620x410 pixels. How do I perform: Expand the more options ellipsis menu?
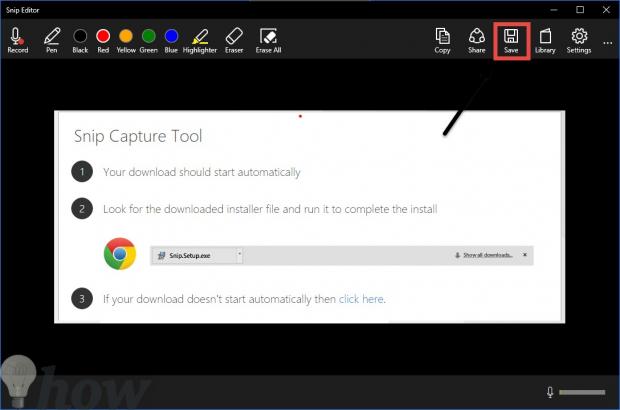[607, 42]
